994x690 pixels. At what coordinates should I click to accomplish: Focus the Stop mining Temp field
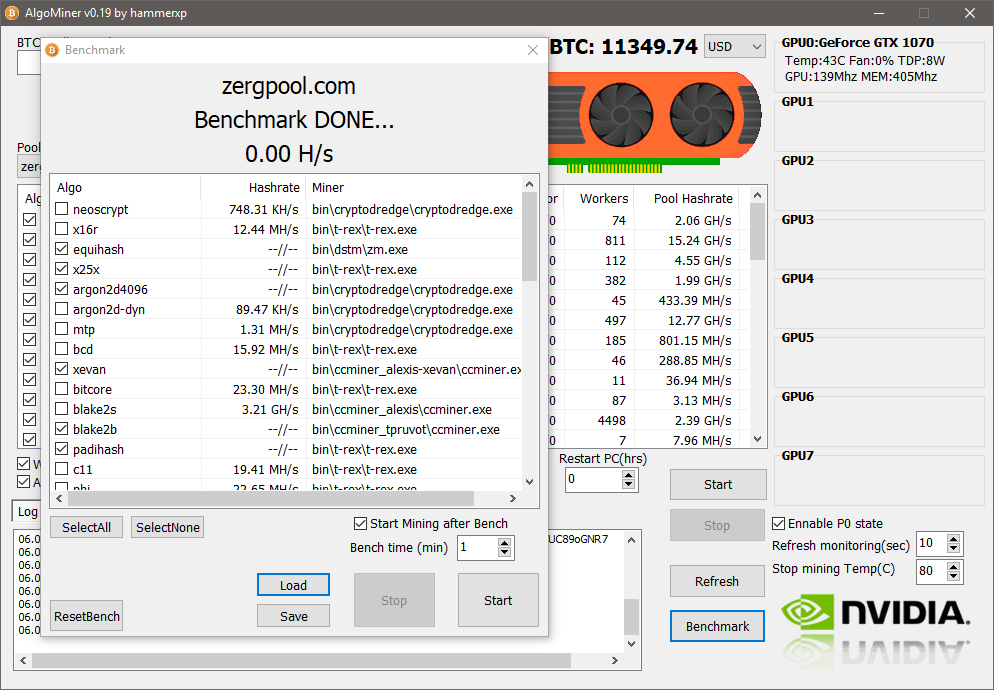click(x=931, y=571)
